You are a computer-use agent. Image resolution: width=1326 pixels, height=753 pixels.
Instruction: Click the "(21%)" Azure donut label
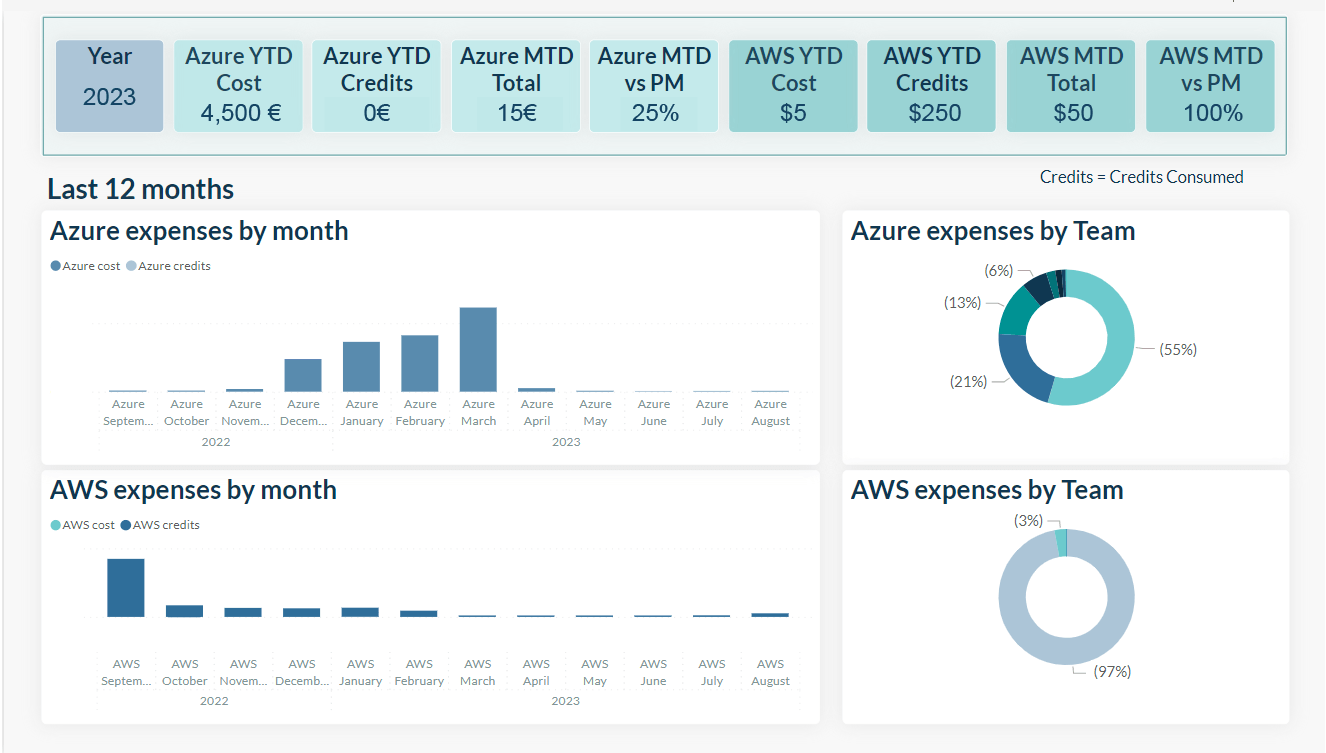(x=968, y=382)
